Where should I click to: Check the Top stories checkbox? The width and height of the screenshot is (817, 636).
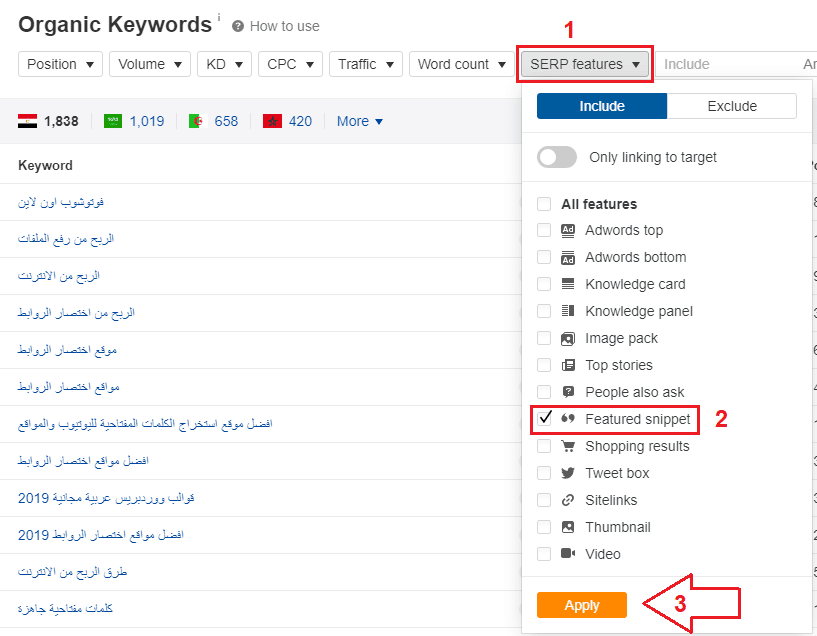[544, 365]
